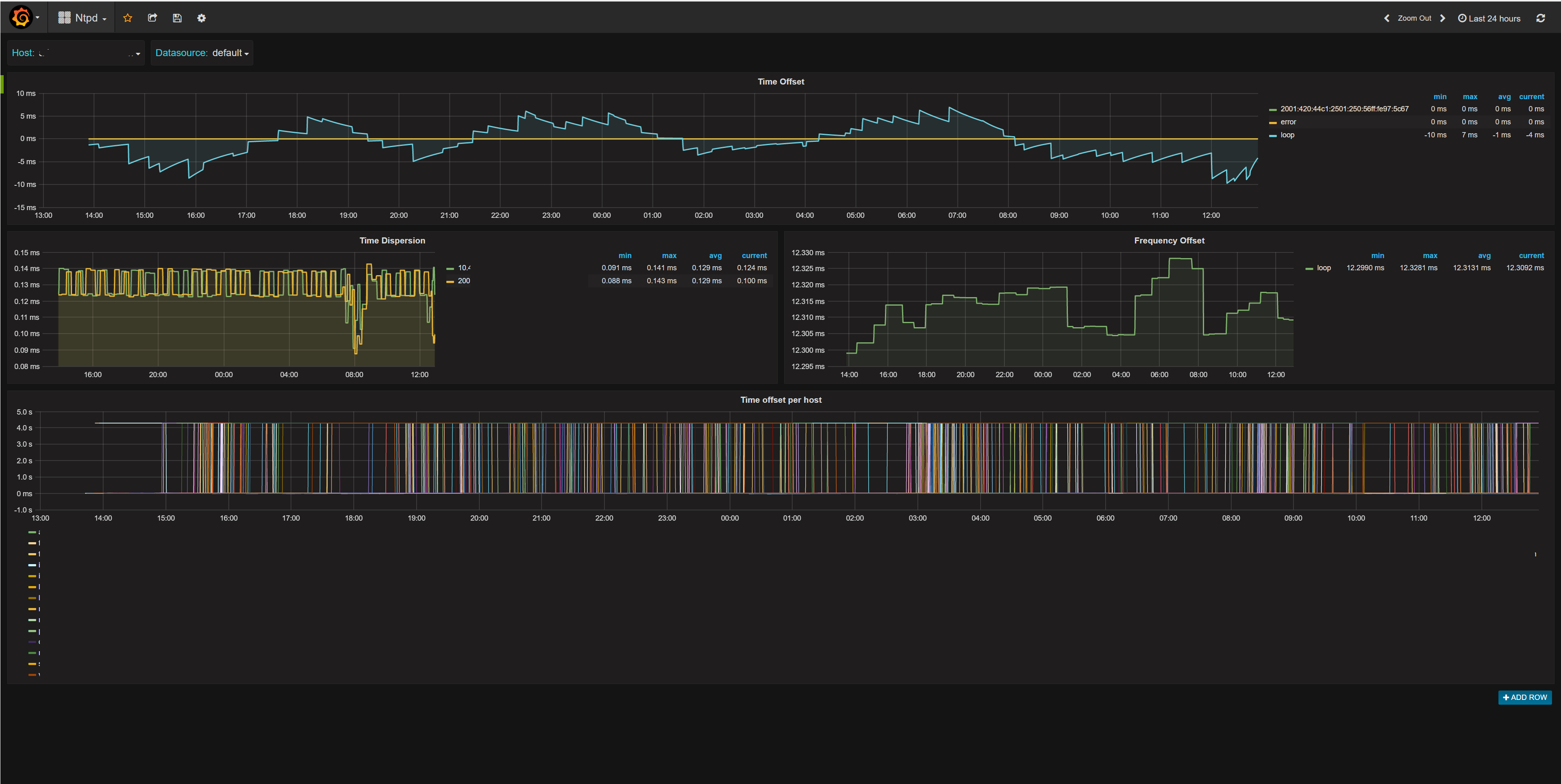Viewport: 1561px width, 784px height.
Task: Click the ADD ROW button
Action: pyautogui.click(x=1525, y=697)
